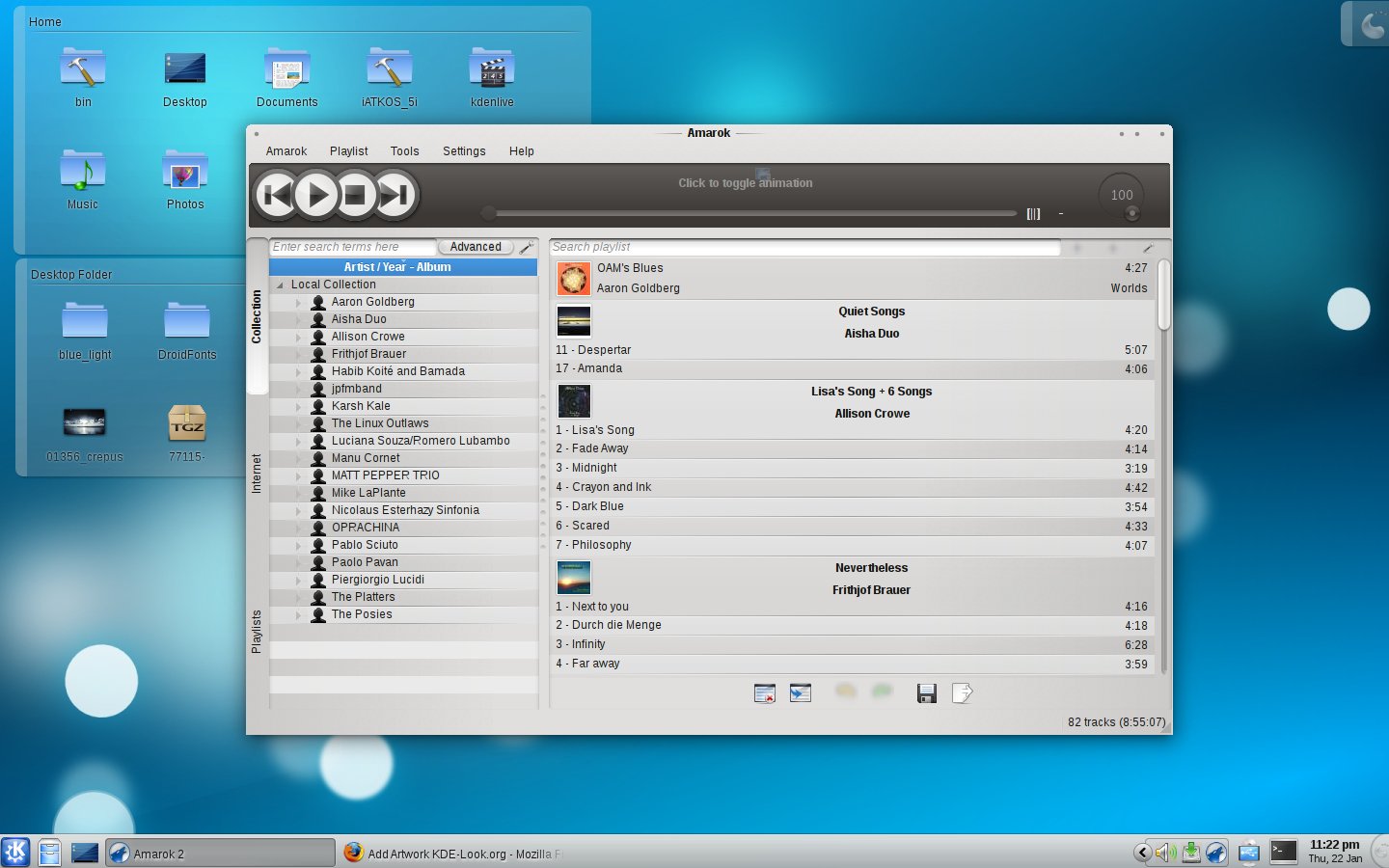Click the volume knob showing 100
Image resolution: width=1389 pixels, height=868 pixels.
(1122, 196)
